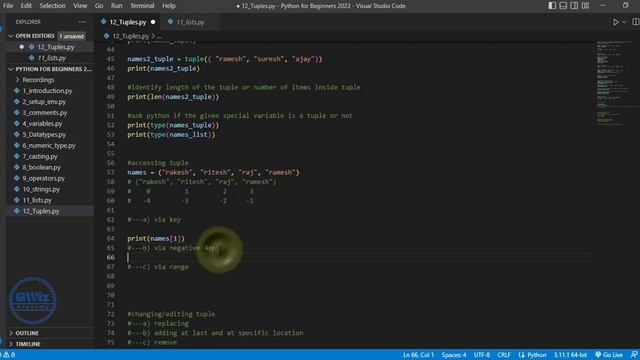This screenshot has width=640, height=360.
Task: Select 12_Tuples.py in folder tree
Action: (41, 211)
